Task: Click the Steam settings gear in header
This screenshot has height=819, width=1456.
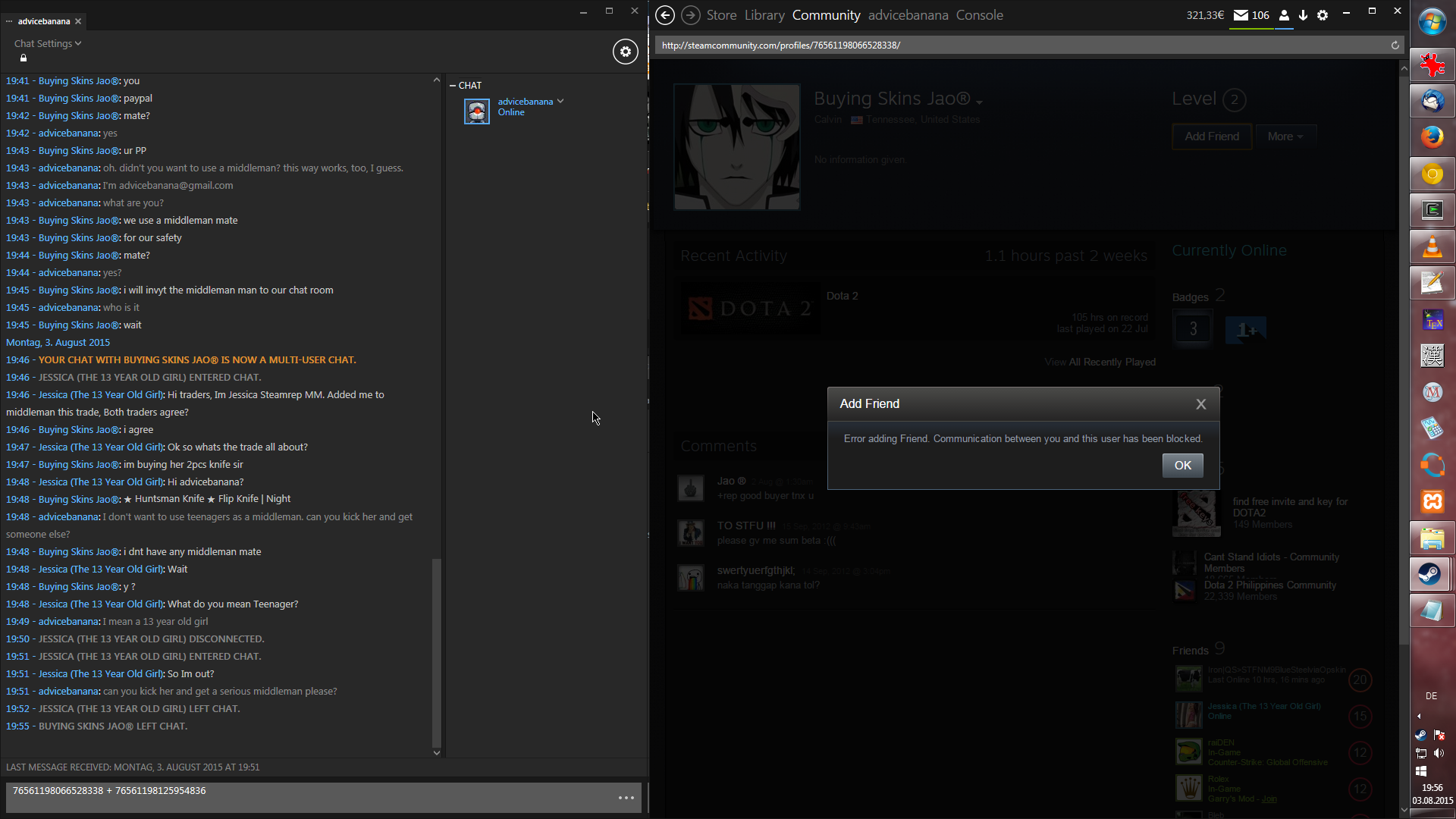Action: pyautogui.click(x=1323, y=15)
